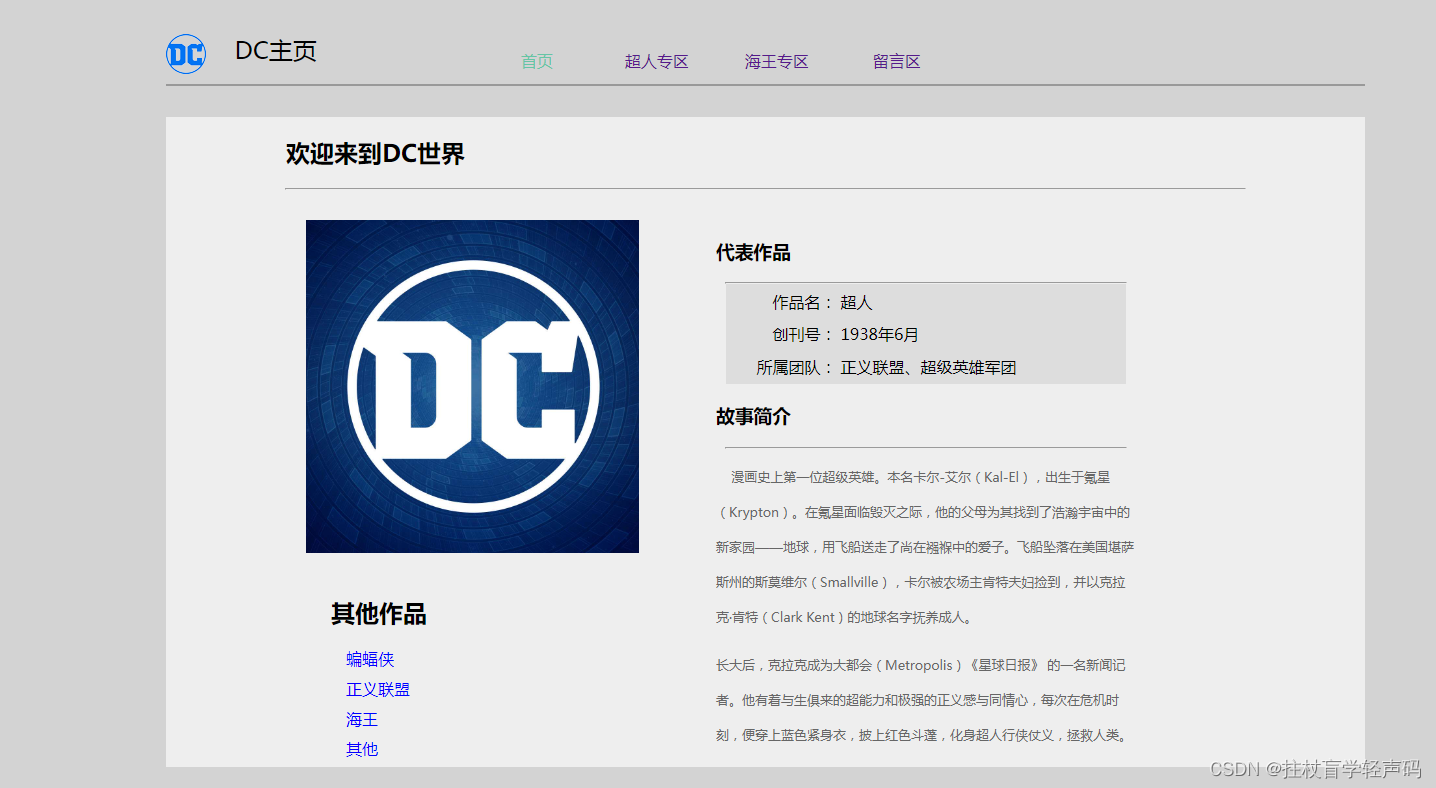
Task: Click the small DC logo in header
Action: click(x=186, y=54)
